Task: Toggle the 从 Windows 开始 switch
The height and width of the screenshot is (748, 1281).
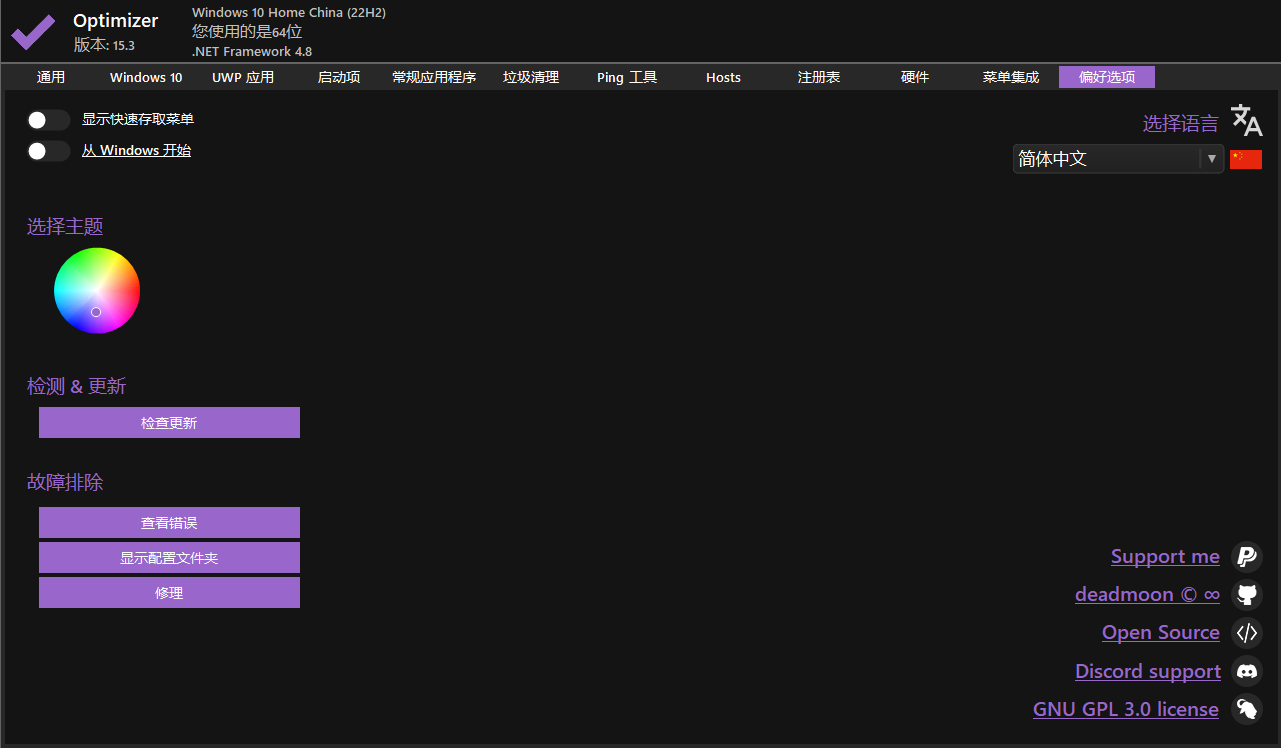Action: pyautogui.click(x=48, y=151)
